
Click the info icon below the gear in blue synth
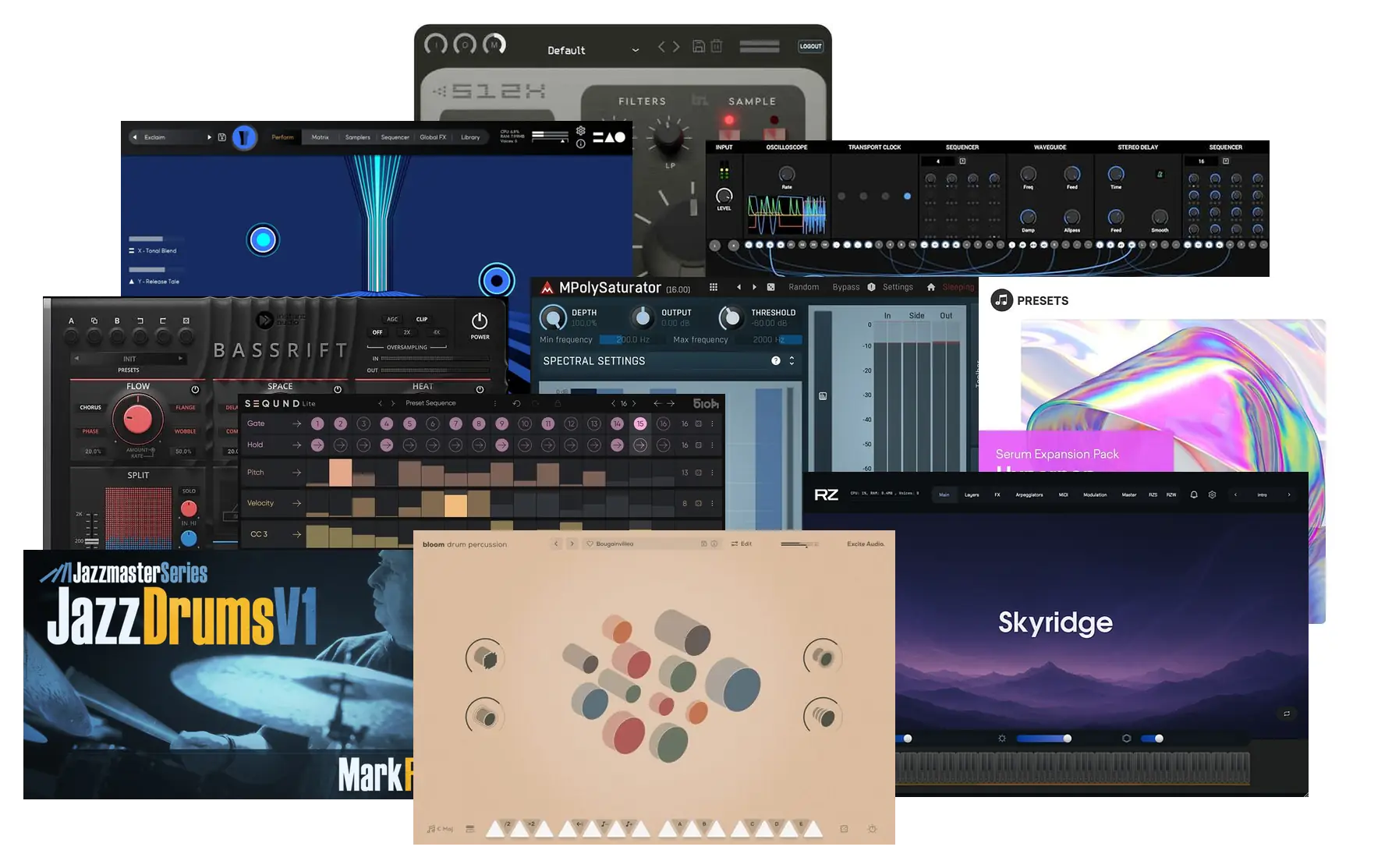point(580,143)
